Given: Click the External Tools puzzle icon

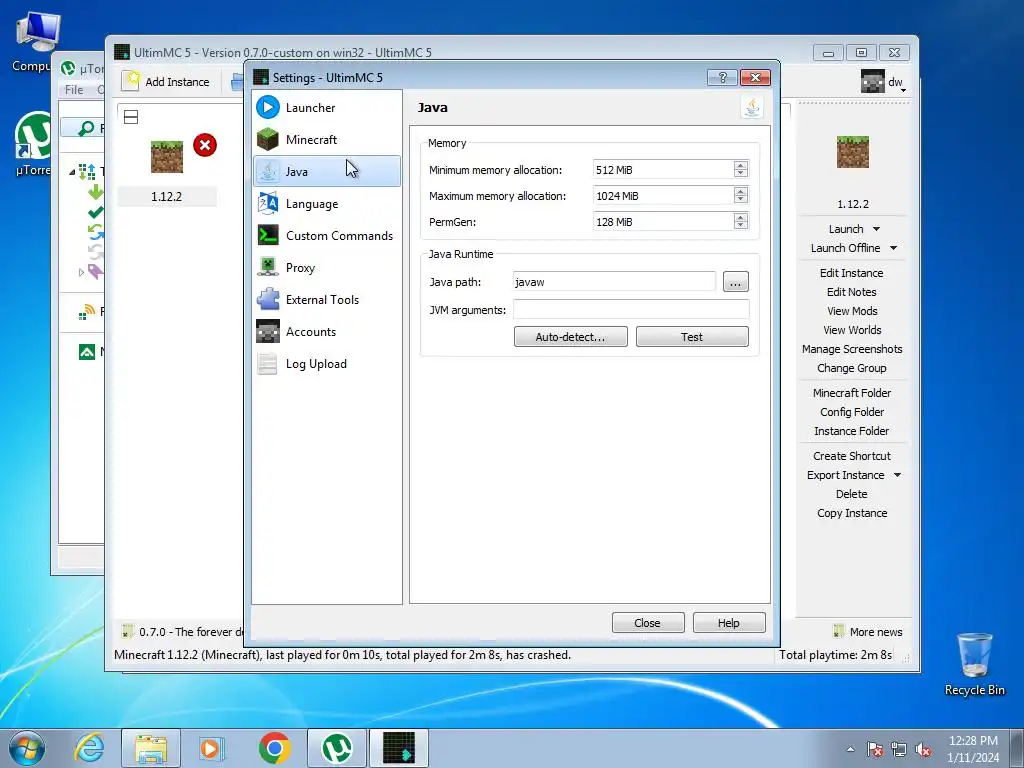Looking at the screenshot, I should click(268, 299).
